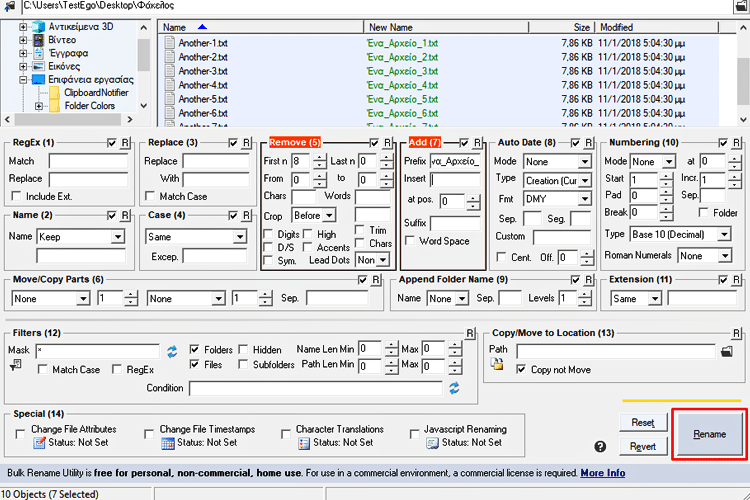This screenshot has height=500, width=750.
Task: Click the filter options icon below Mask label
Action: [x=15, y=366]
